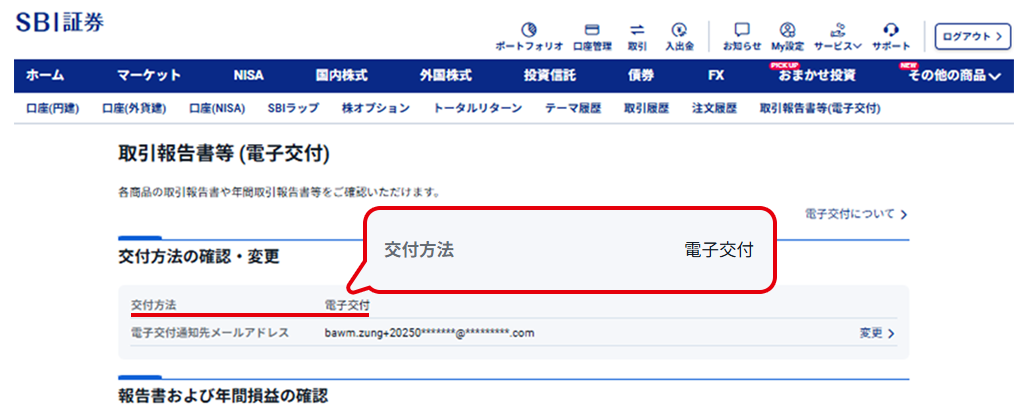The height and width of the screenshot is (413, 1028).
Task: Open the ポートフォリオ icon
Action: (529, 37)
